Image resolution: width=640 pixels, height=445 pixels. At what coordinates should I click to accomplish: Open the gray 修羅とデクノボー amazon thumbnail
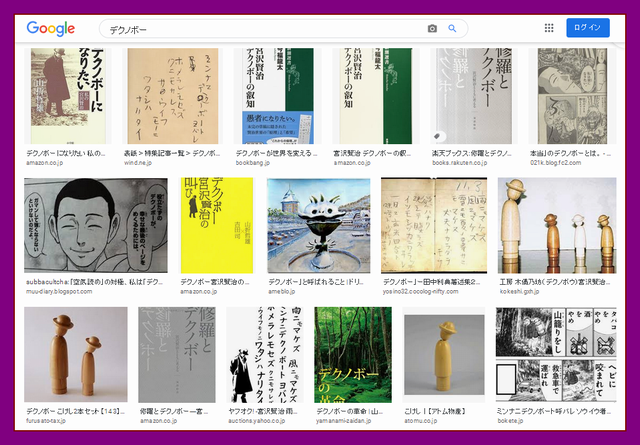(177, 355)
